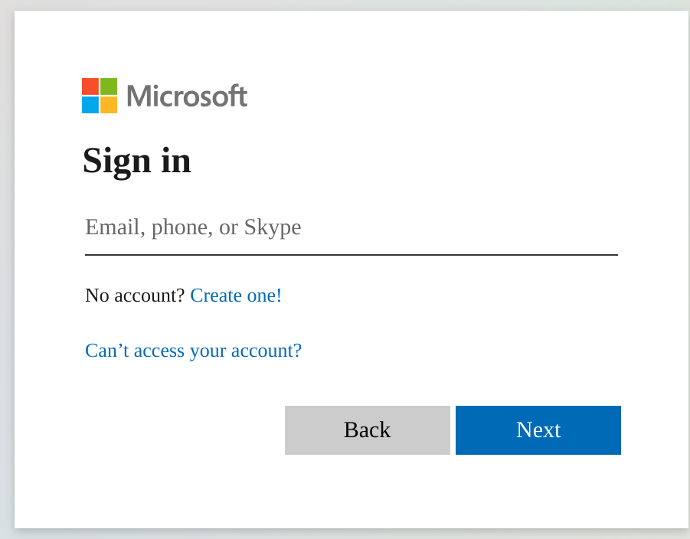Image resolution: width=690 pixels, height=539 pixels.
Task: Click the red square of Microsoft logo
Action: point(90,86)
